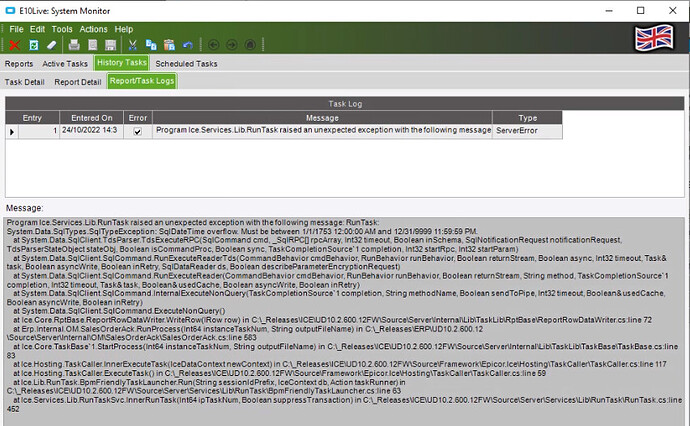
Task: Click the 24/10/2022 date cell
Action: coord(92,131)
